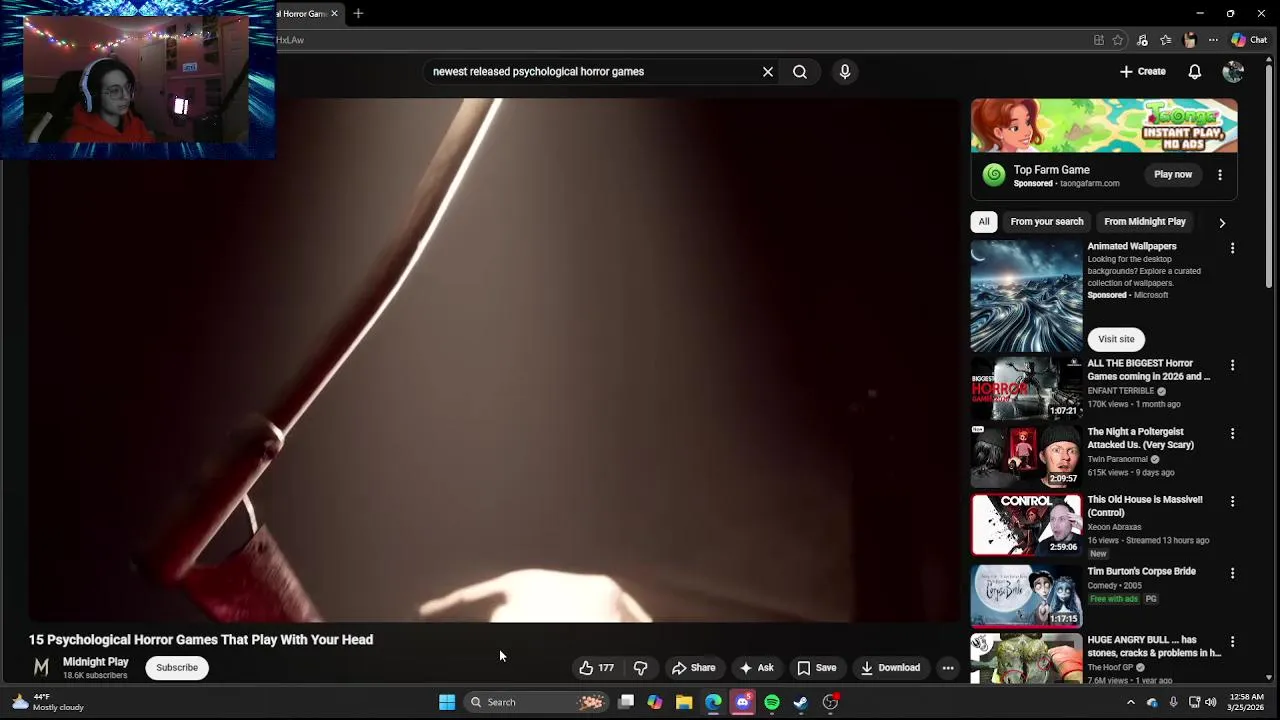Click the taskbar Search box
The height and width of the screenshot is (720, 1280).
coord(537,702)
